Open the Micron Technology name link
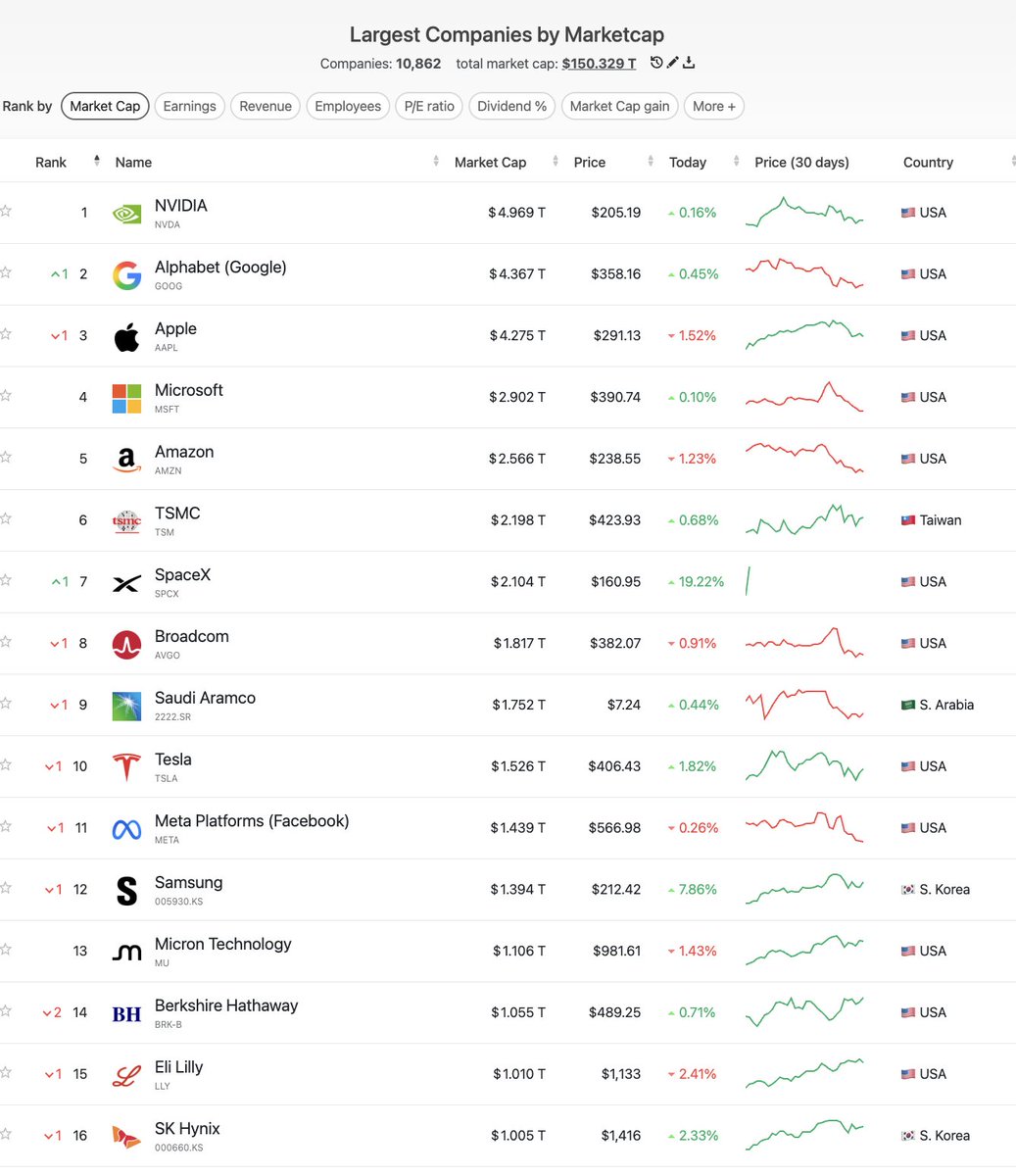Screen dimensions: 1016x1176 click(x=223, y=944)
